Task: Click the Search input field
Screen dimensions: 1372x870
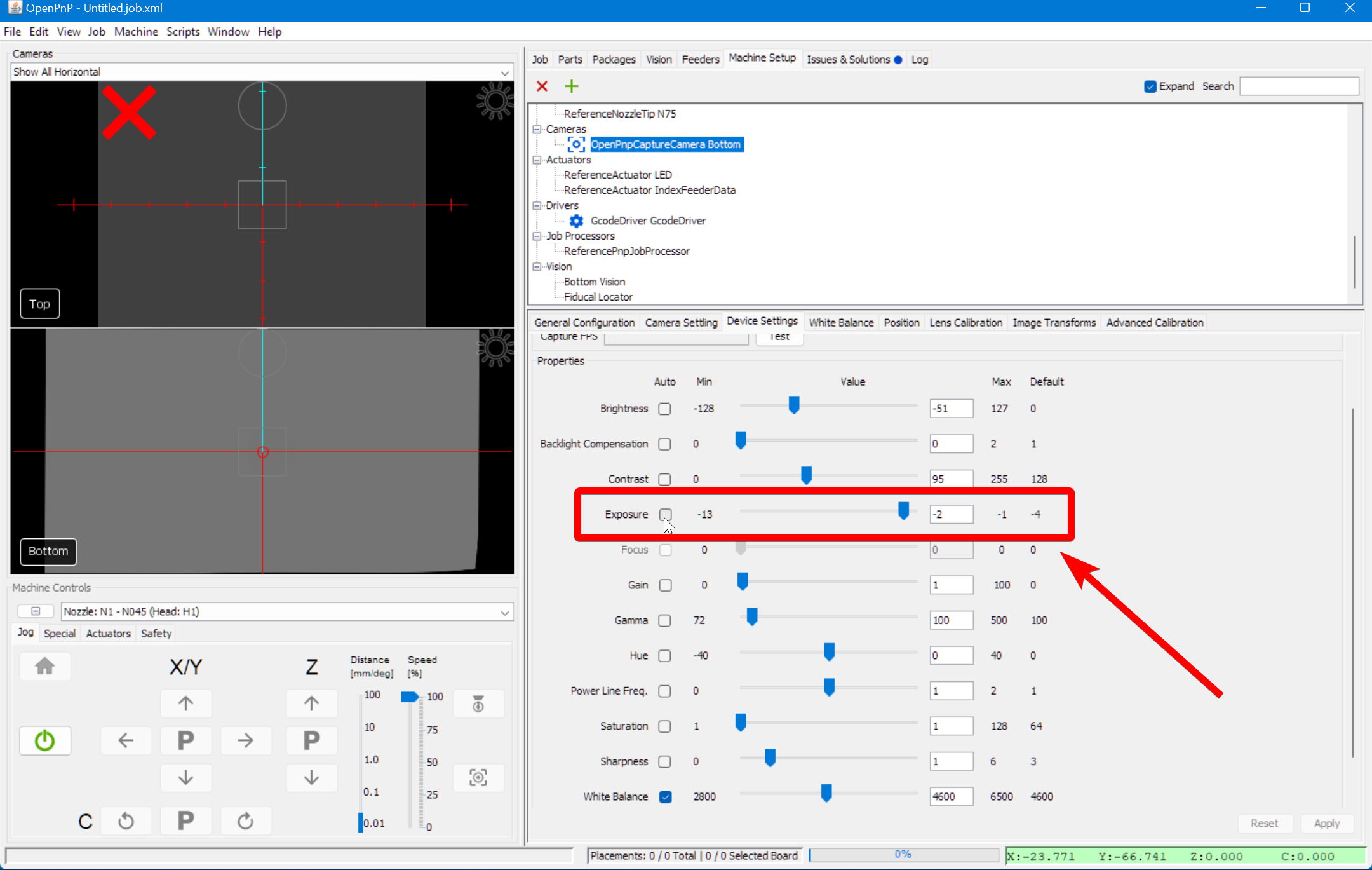Action: pos(1299,86)
